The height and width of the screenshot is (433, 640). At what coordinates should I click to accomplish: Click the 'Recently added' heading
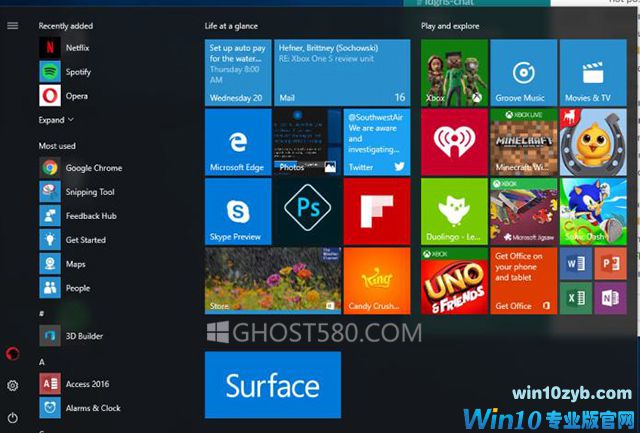pos(66,26)
